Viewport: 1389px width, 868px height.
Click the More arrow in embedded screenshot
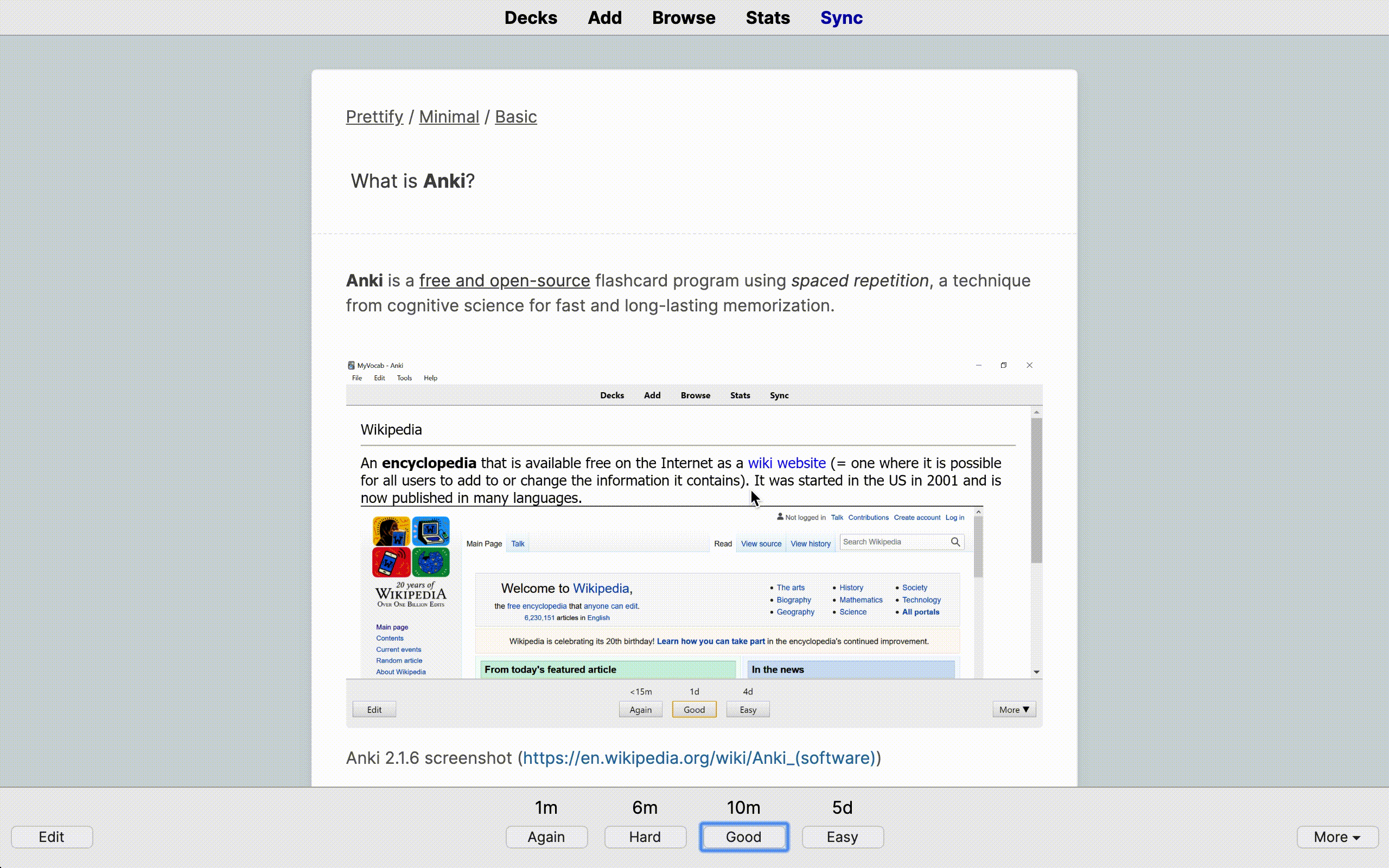click(x=1026, y=710)
